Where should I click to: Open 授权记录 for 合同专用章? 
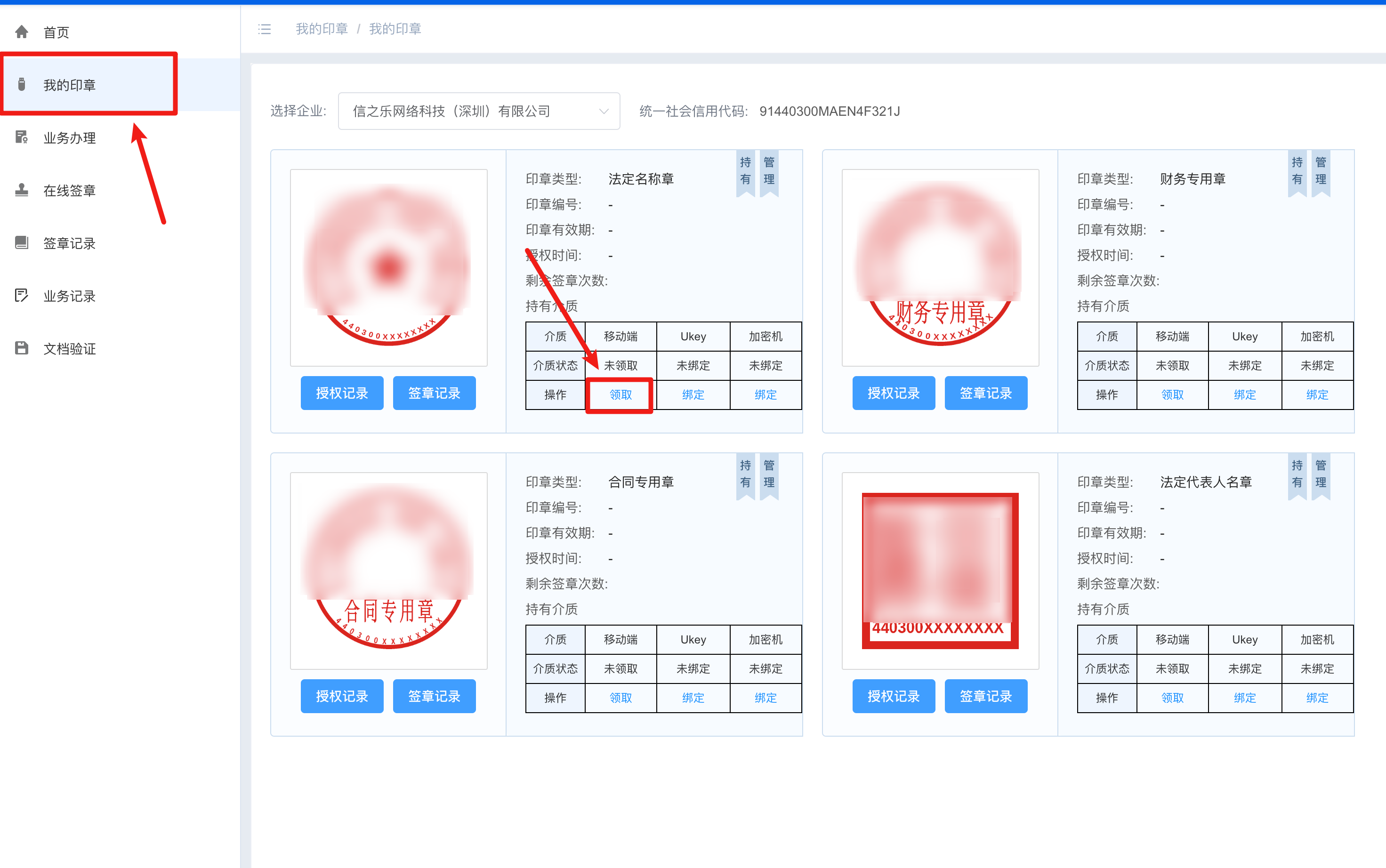pos(342,696)
